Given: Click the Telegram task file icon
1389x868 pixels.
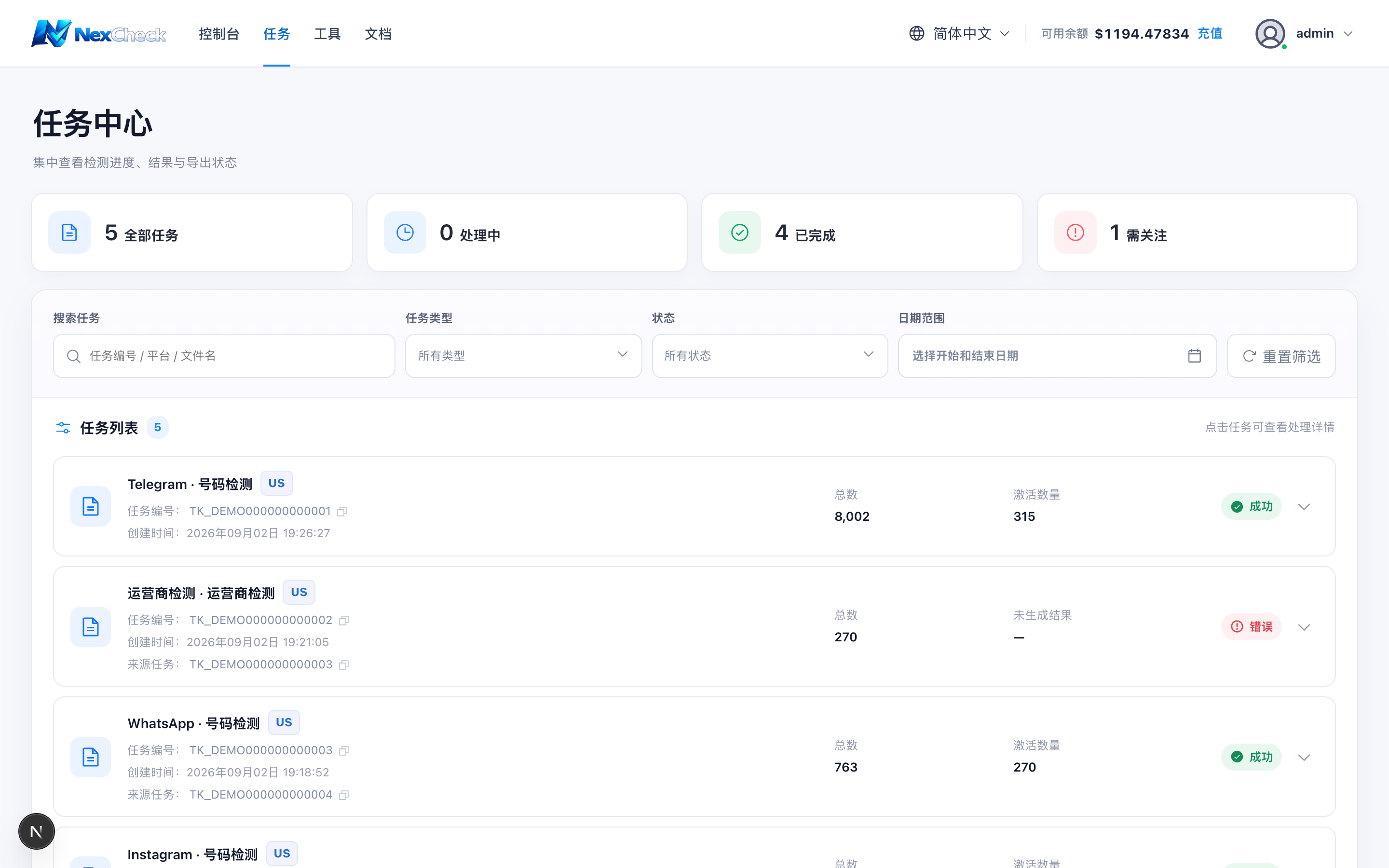Looking at the screenshot, I should click(91, 506).
